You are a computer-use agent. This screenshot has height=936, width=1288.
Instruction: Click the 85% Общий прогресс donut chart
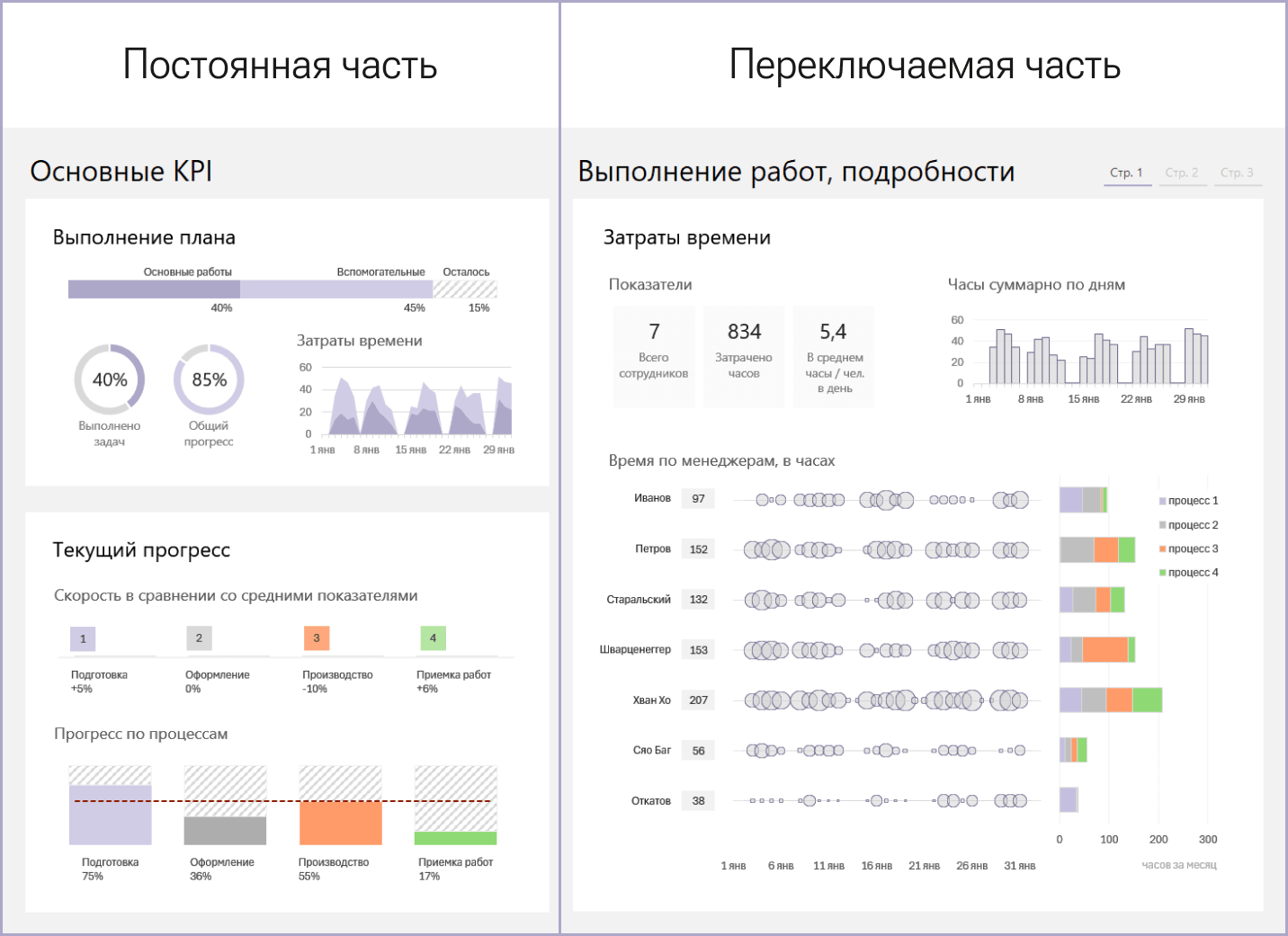tap(209, 379)
